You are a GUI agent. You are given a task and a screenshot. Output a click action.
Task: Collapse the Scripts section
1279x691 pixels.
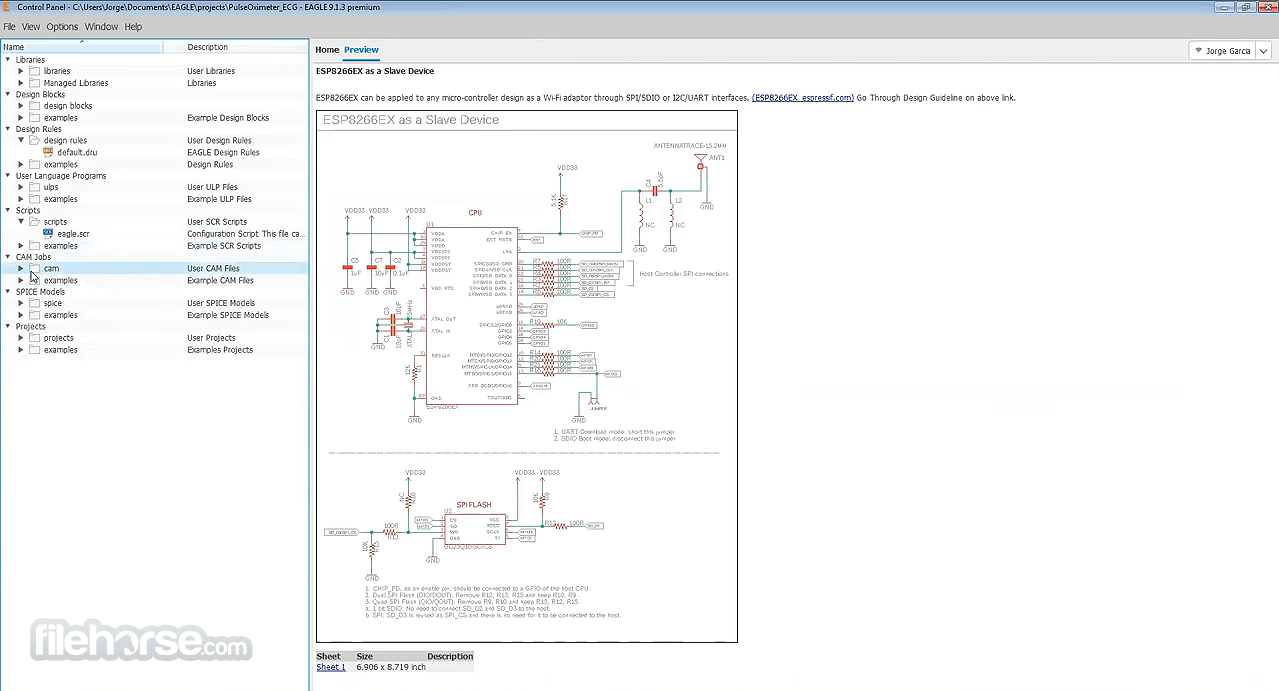pos(8,210)
